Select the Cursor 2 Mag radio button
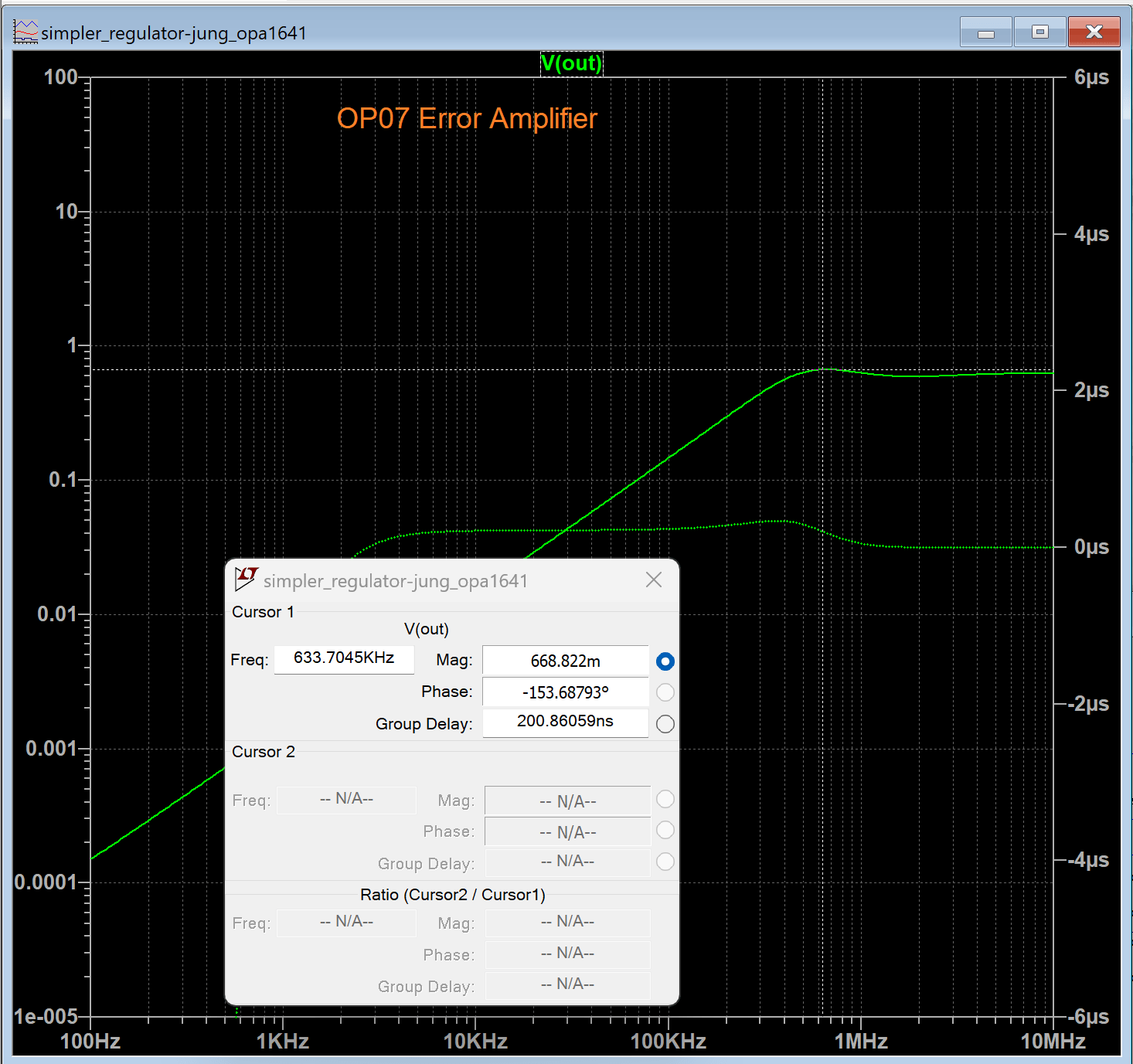This screenshot has width=1133, height=1064. (x=665, y=799)
